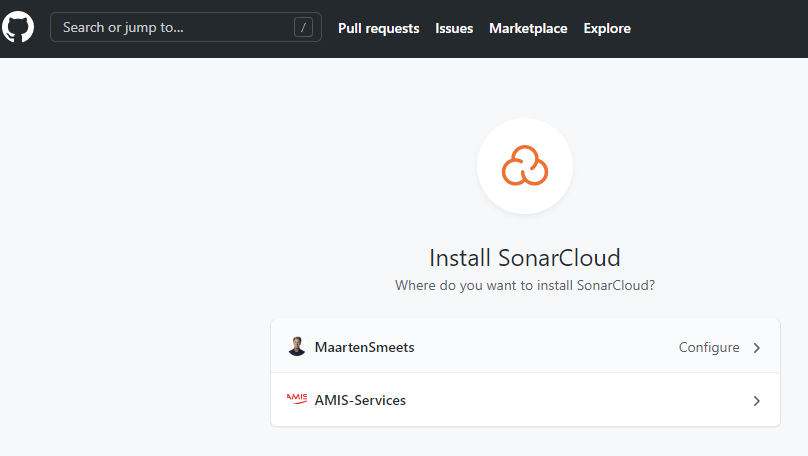Click the AMIS-Services organization logo

click(297, 400)
